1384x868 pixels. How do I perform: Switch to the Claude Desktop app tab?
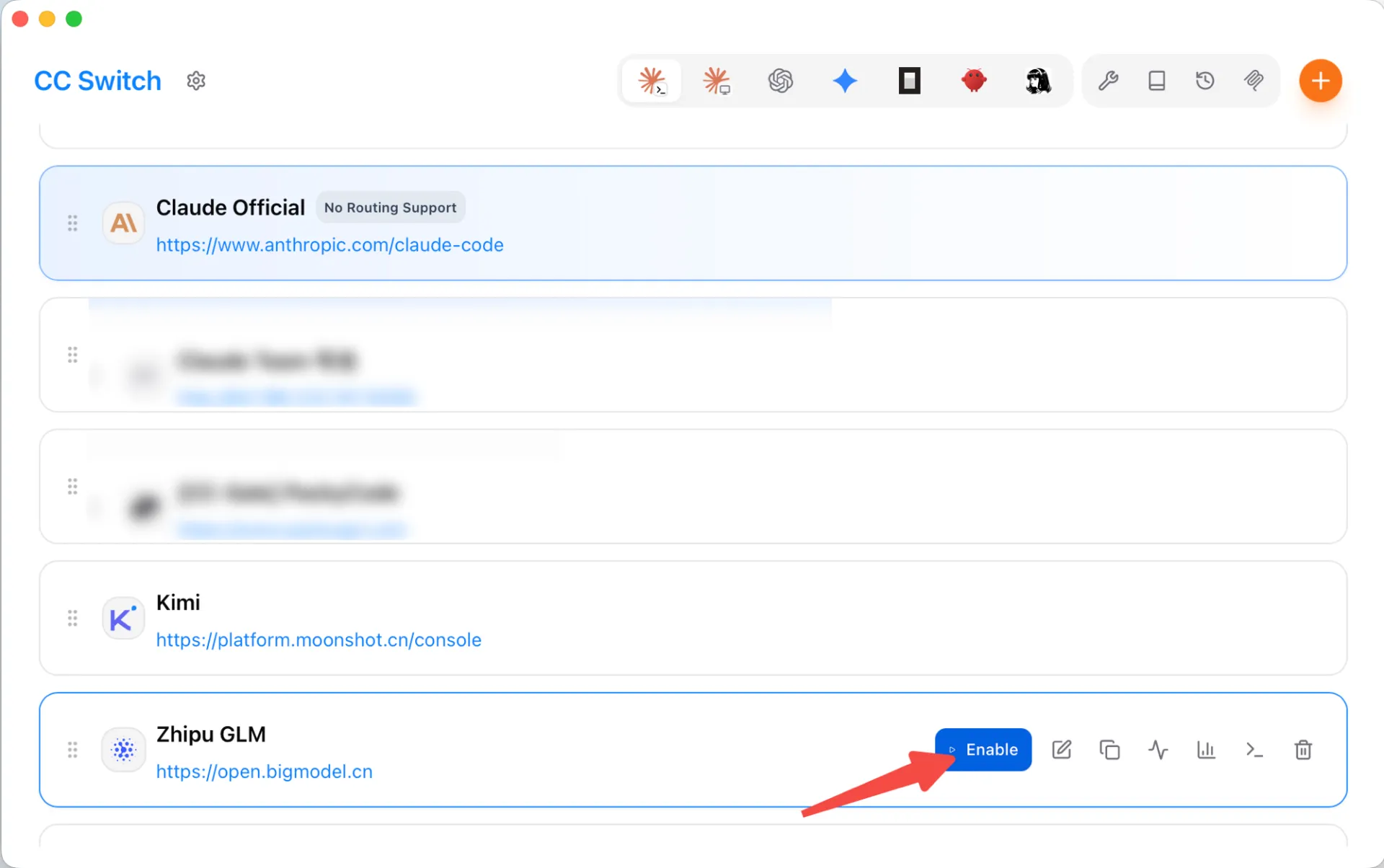[717, 81]
